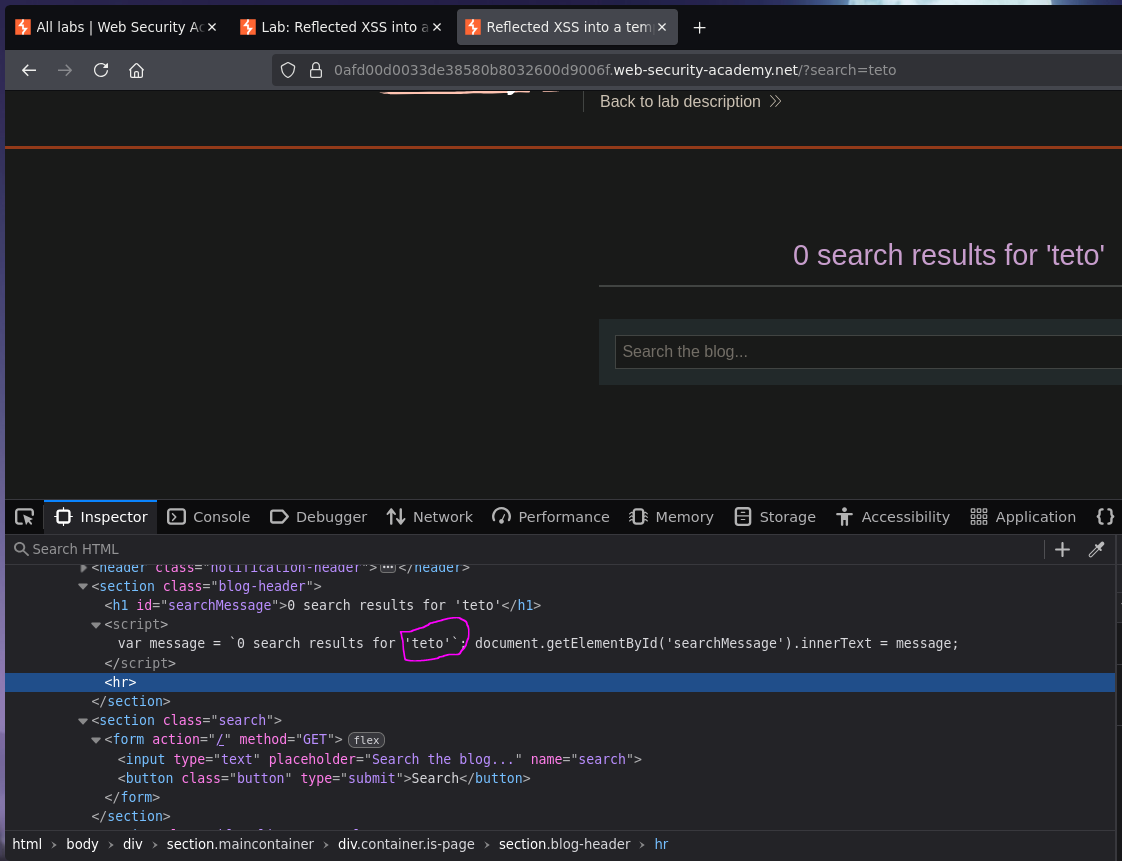Open the Performance panel

[551, 517]
